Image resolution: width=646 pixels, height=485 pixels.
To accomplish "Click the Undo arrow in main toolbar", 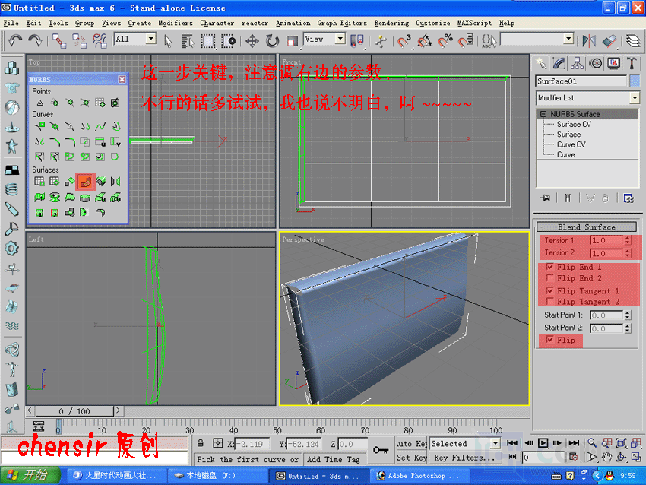I will coord(15,40).
